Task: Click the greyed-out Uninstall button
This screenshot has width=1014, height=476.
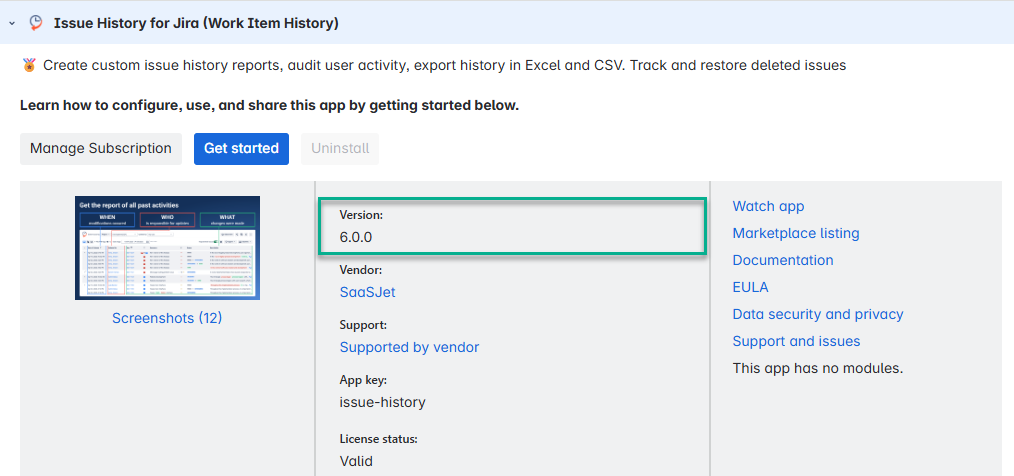Action: click(340, 148)
